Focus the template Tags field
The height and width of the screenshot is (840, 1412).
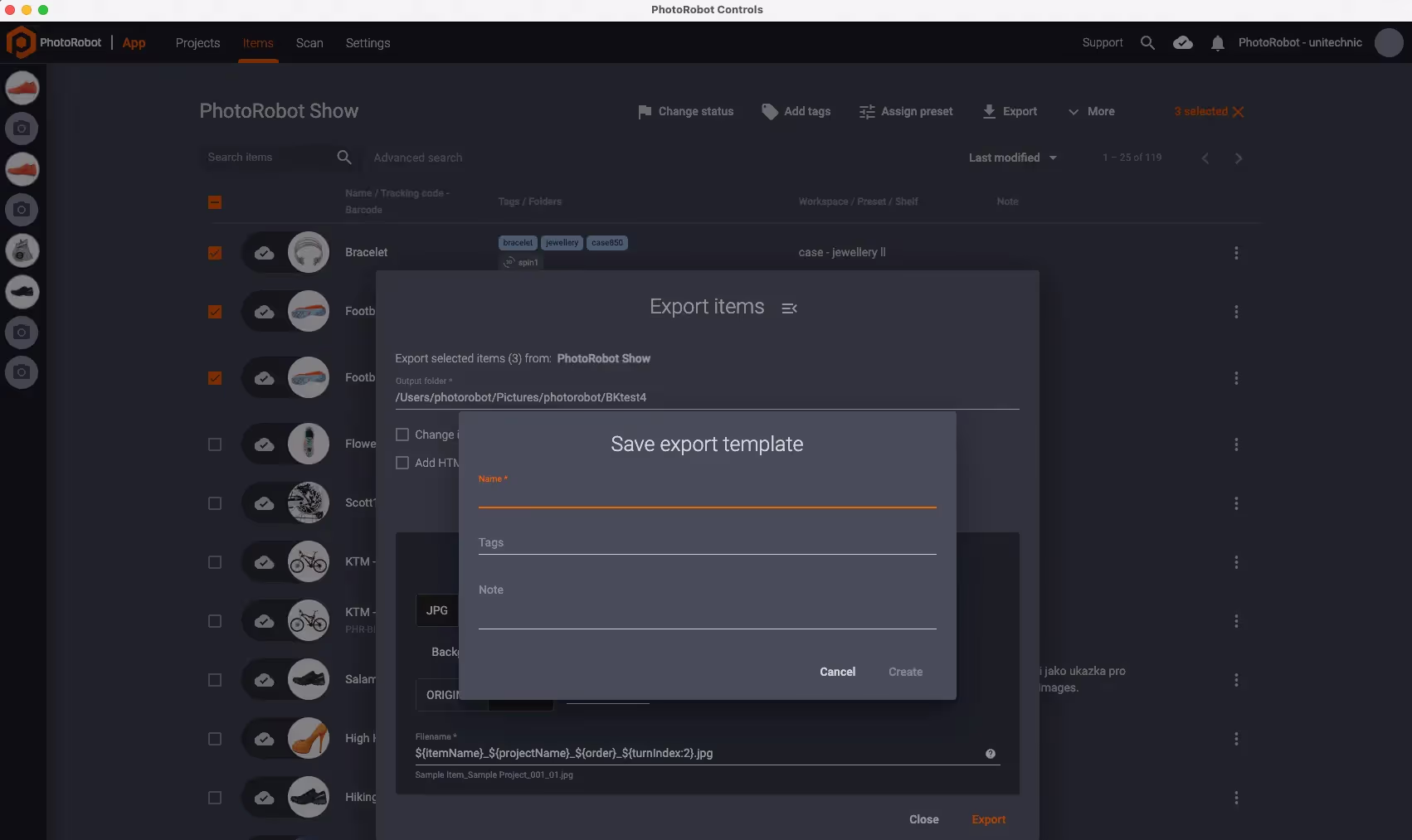[x=708, y=542]
